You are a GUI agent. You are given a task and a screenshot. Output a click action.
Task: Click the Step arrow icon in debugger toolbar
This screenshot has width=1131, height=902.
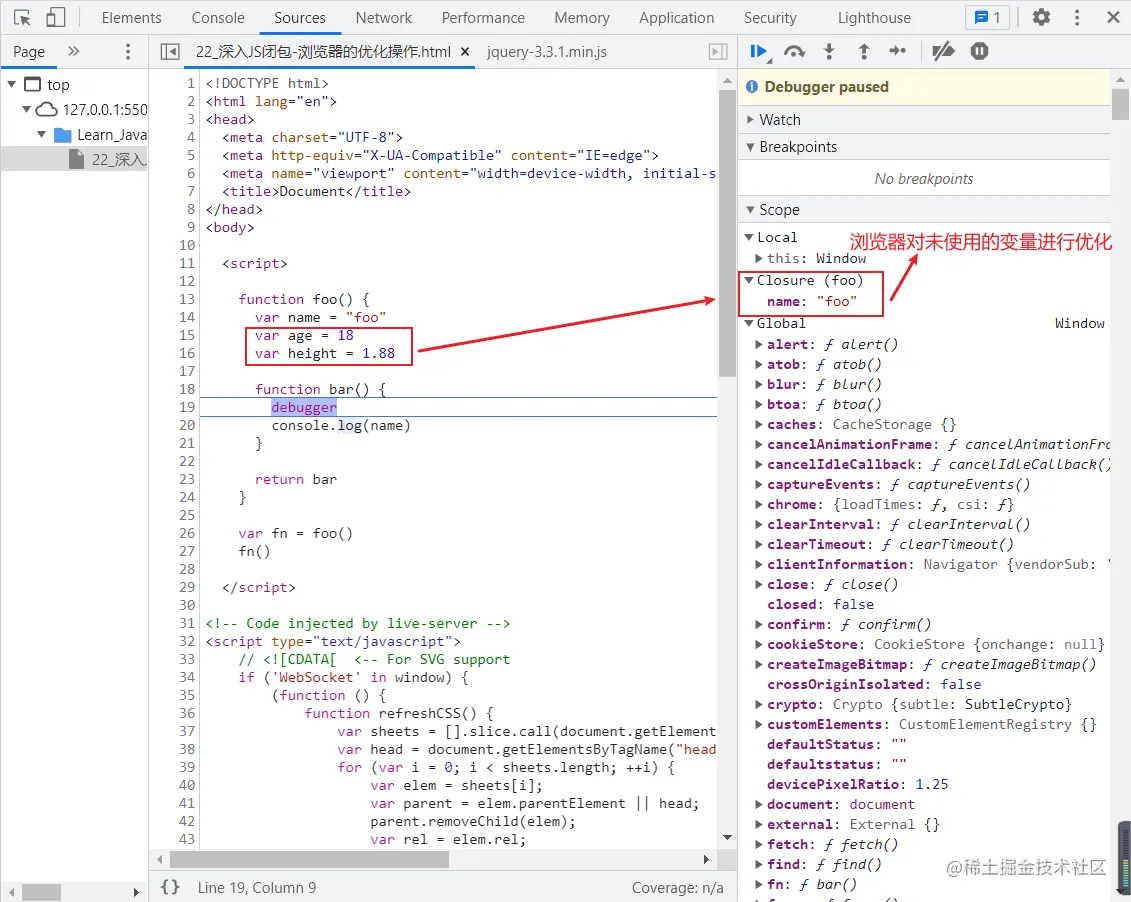[x=898, y=51]
